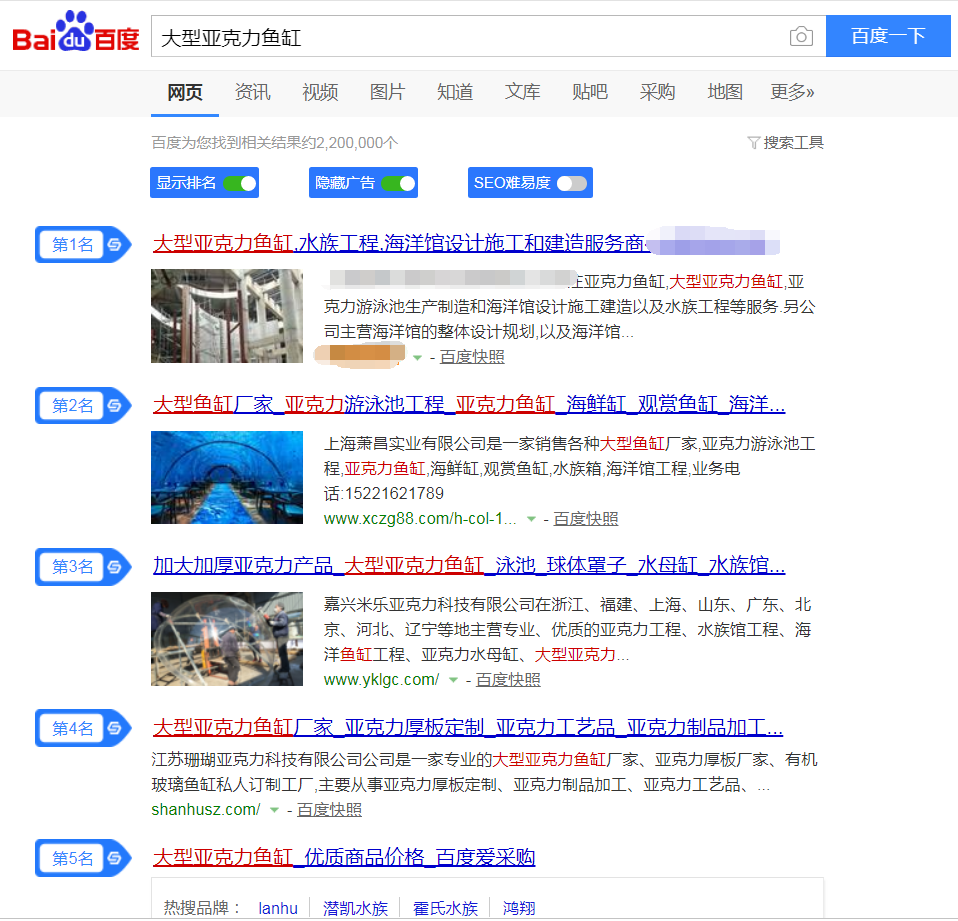This screenshot has height=921, width=958.
Task: Open the 地图 tab
Action: 725,92
